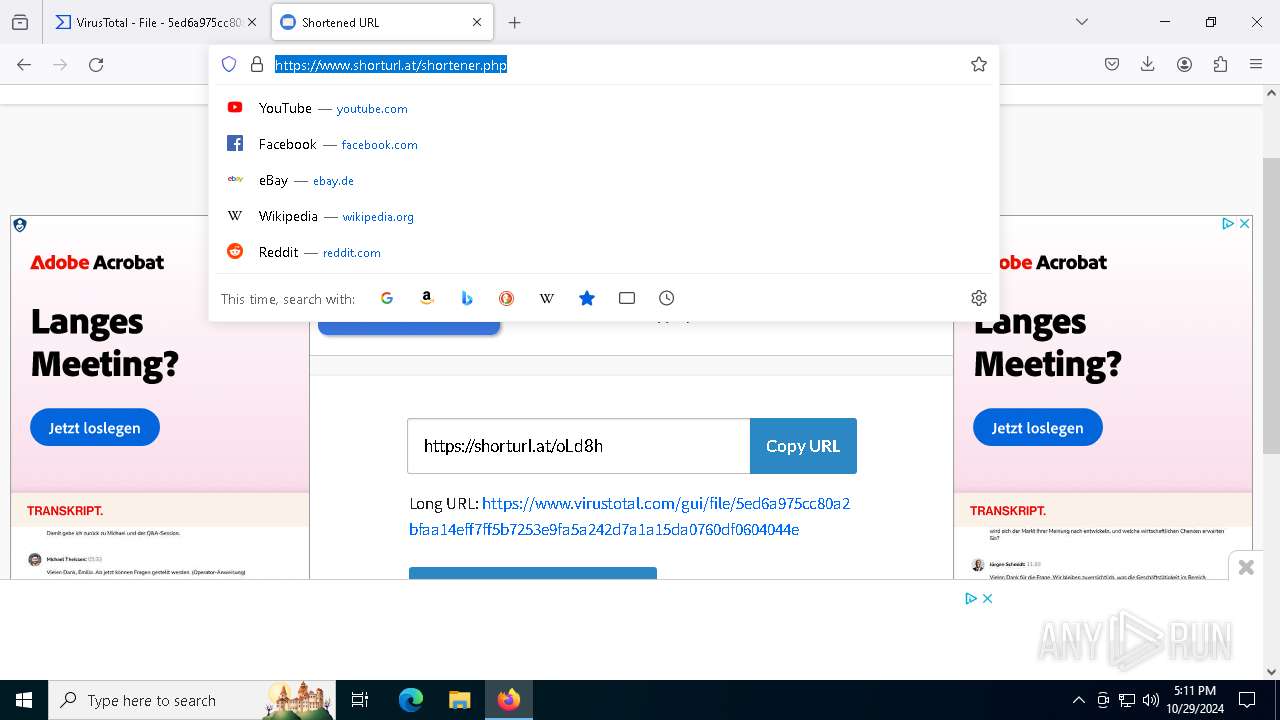The height and width of the screenshot is (720, 1280).
Task: Open the tracking protection shield
Action: [x=229, y=64]
